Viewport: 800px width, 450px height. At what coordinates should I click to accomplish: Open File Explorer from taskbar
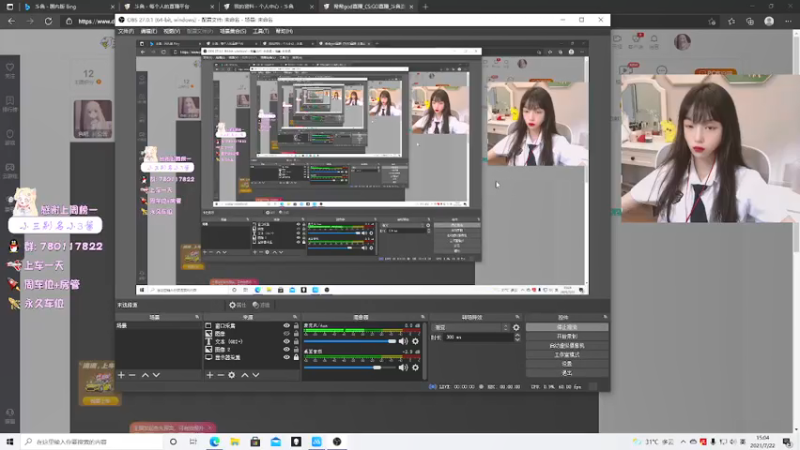pos(235,441)
